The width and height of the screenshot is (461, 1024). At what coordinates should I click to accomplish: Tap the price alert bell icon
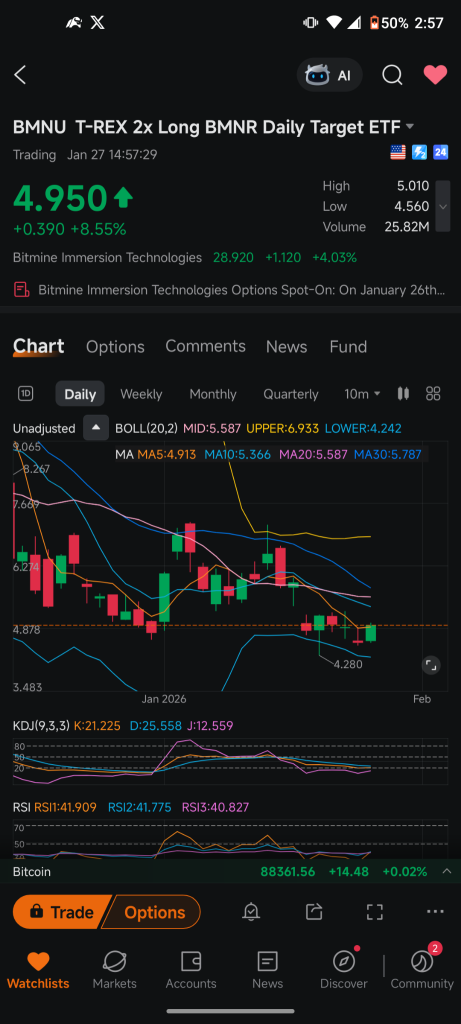click(x=251, y=912)
